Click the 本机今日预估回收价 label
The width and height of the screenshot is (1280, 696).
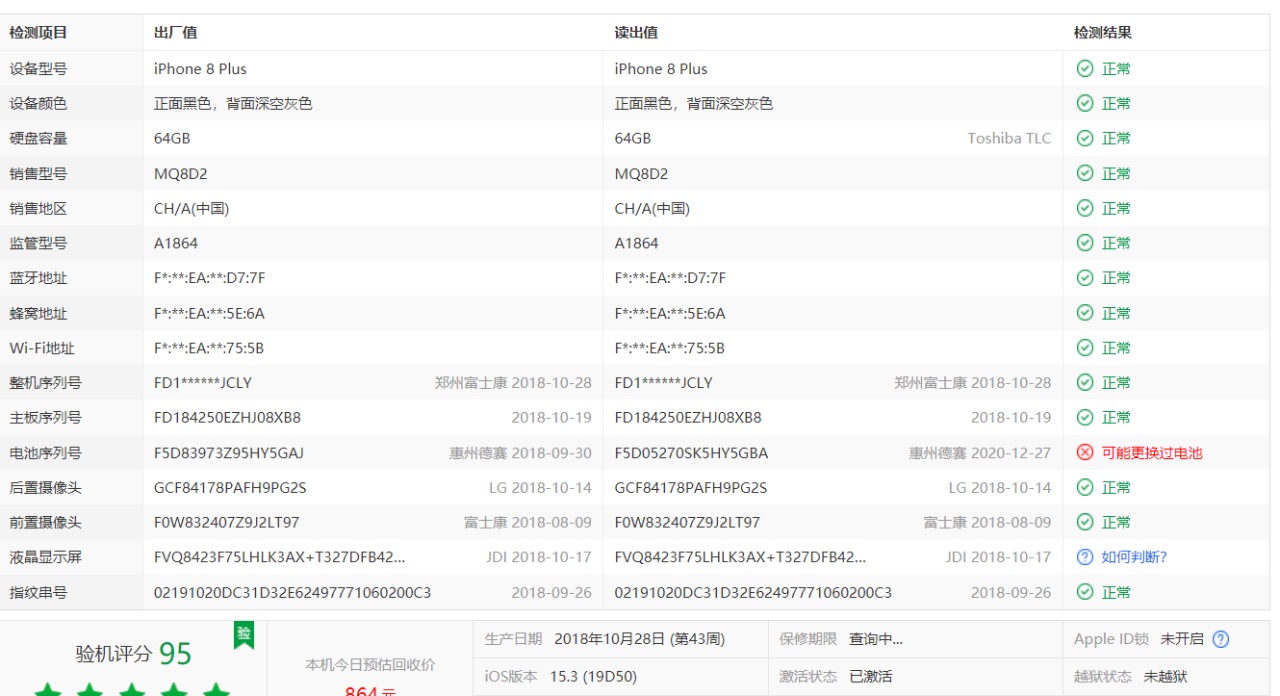(370, 665)
